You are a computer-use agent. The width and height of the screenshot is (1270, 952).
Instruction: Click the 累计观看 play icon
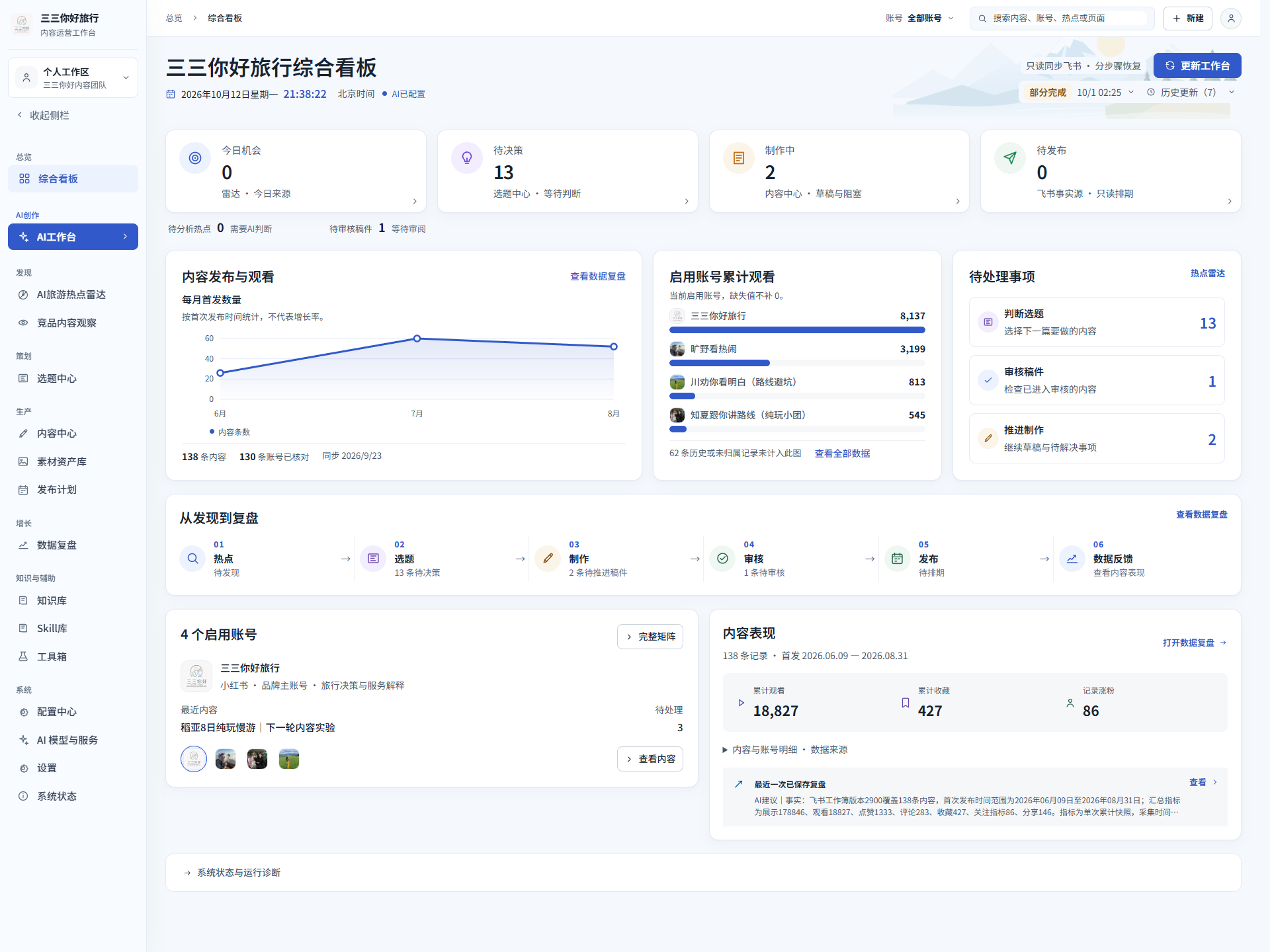[x=741, y=703]
